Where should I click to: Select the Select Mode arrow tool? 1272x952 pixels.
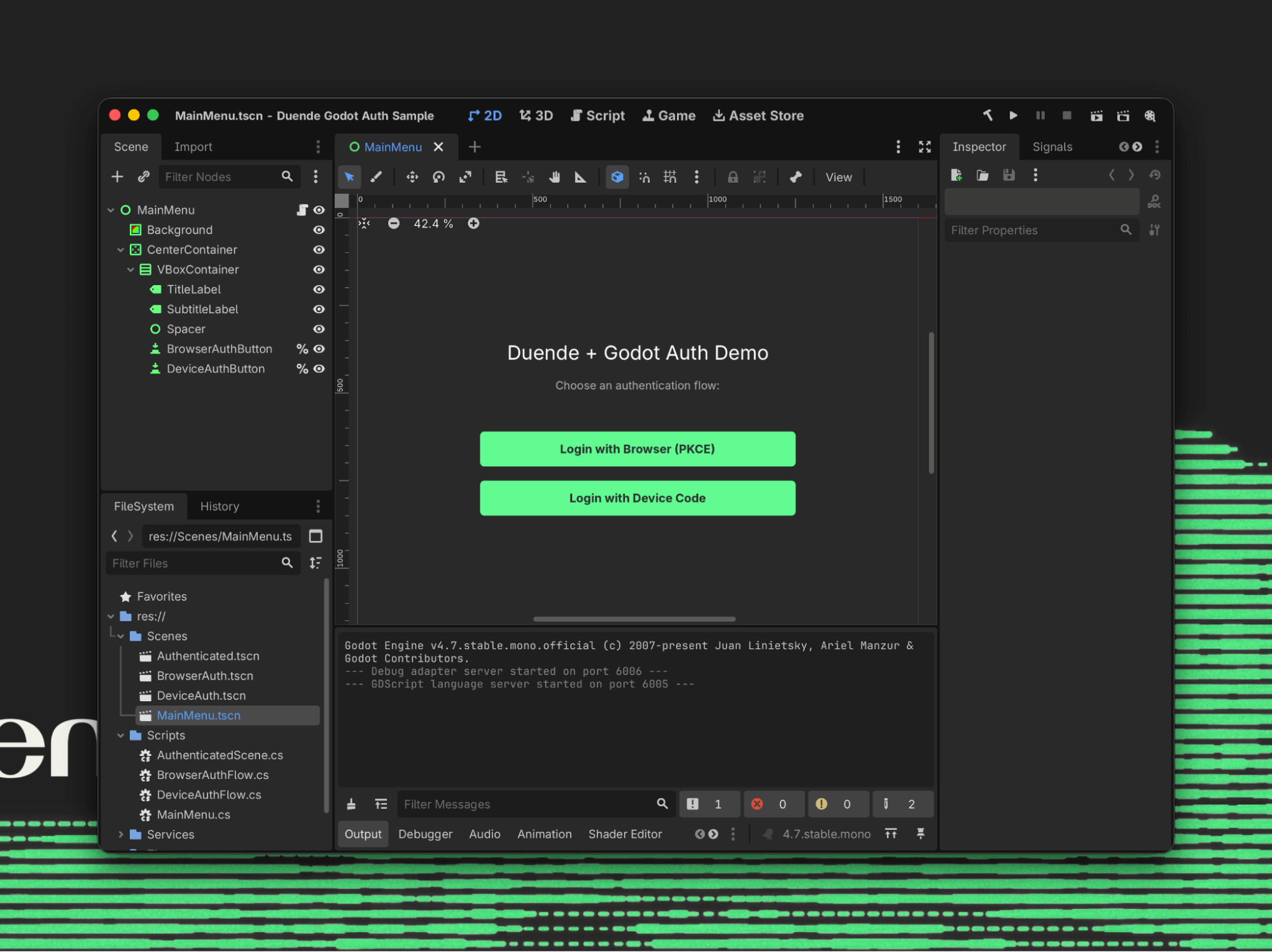pyautogui.click(x=349, y=177)
